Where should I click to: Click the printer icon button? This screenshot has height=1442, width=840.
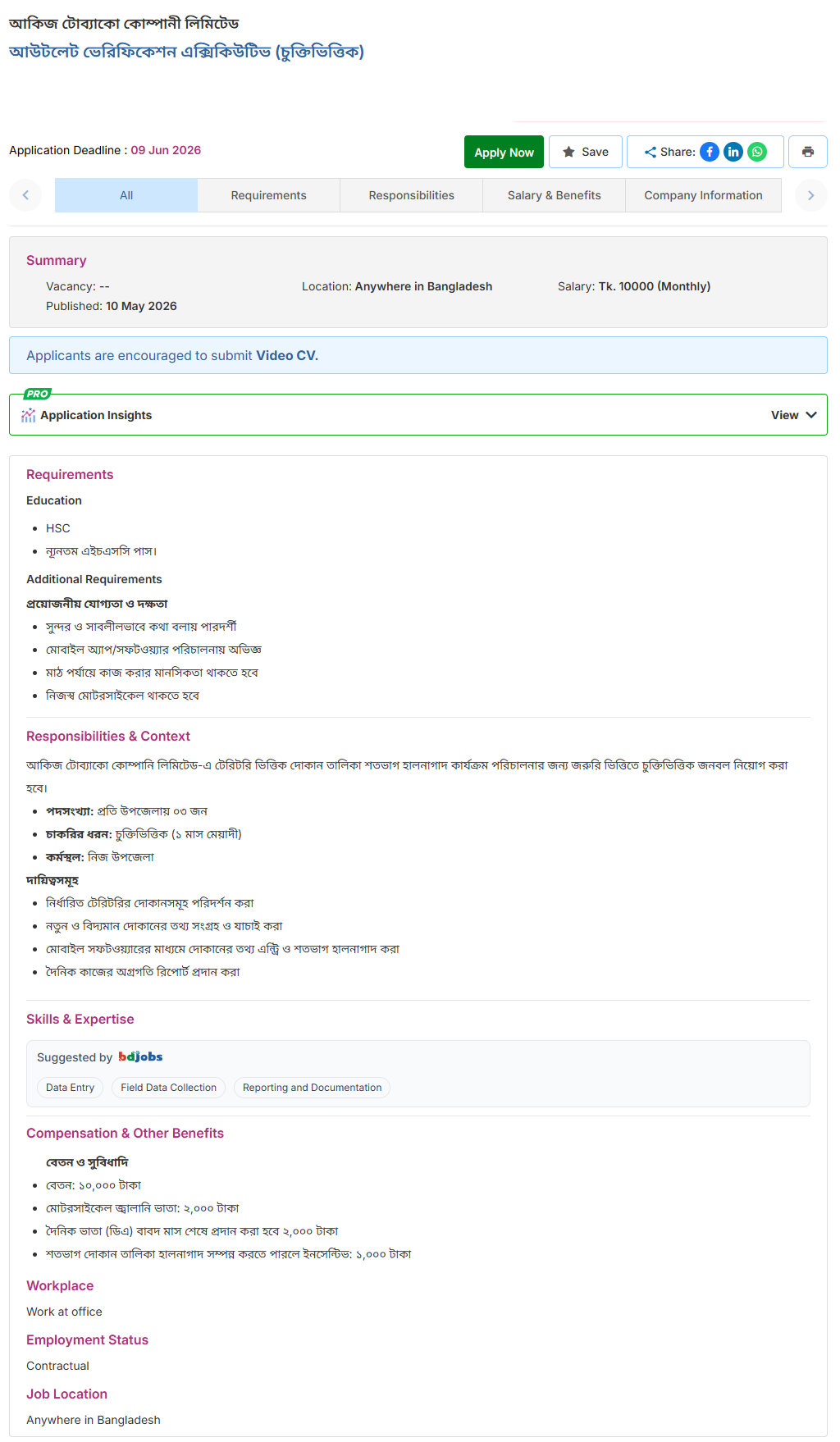tap(808, 152)
